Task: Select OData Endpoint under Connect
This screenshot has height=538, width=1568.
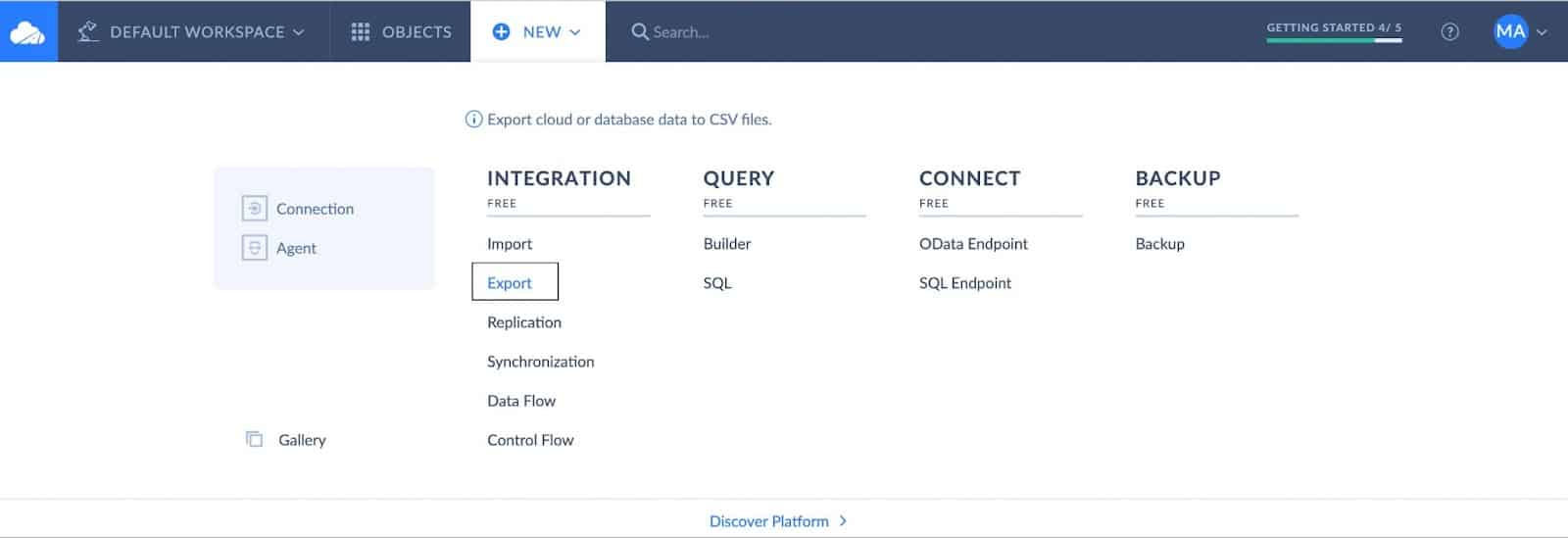Action: click(x=973, y=244)
